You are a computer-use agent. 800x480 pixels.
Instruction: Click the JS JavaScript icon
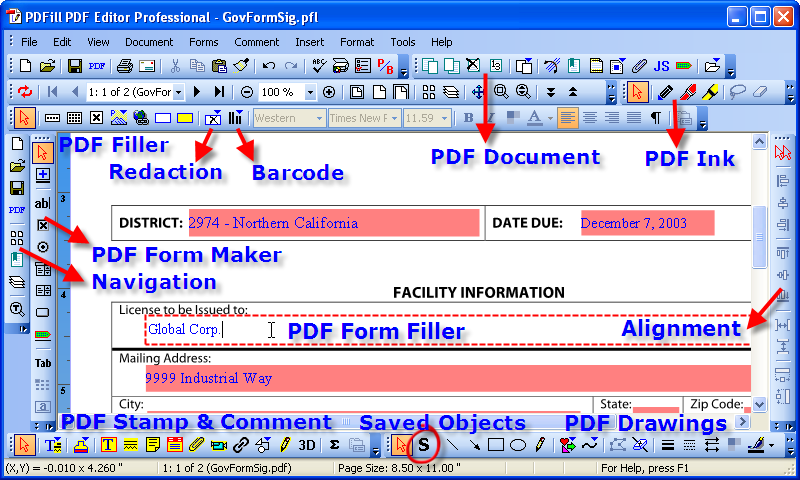(x=661, y=66)
